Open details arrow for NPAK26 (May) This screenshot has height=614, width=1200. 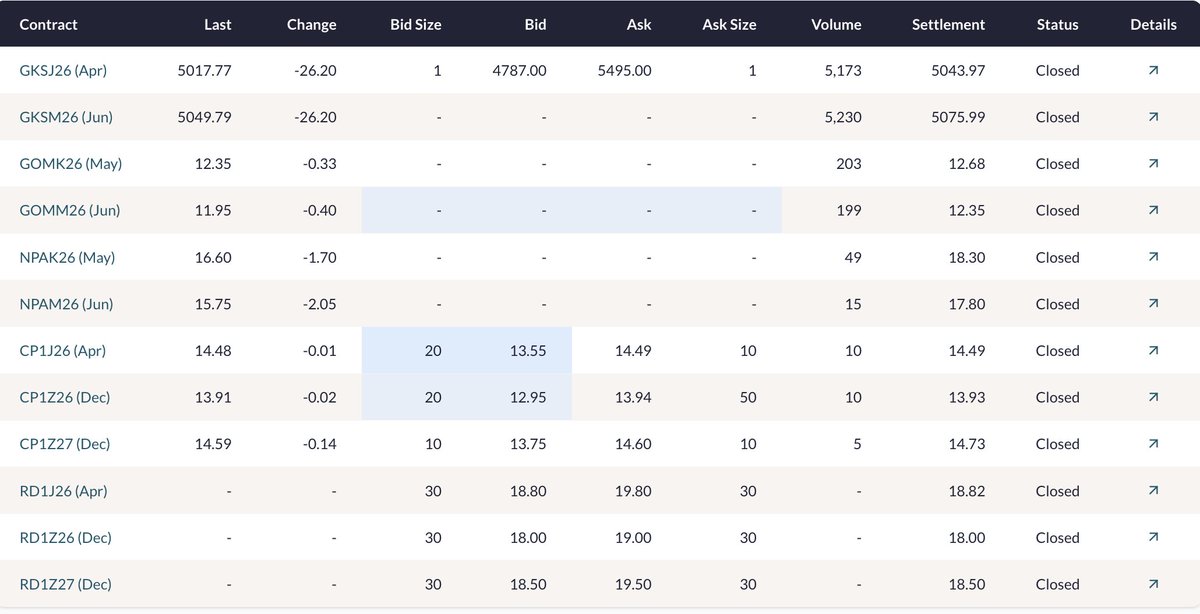(x=1153, y=257)
